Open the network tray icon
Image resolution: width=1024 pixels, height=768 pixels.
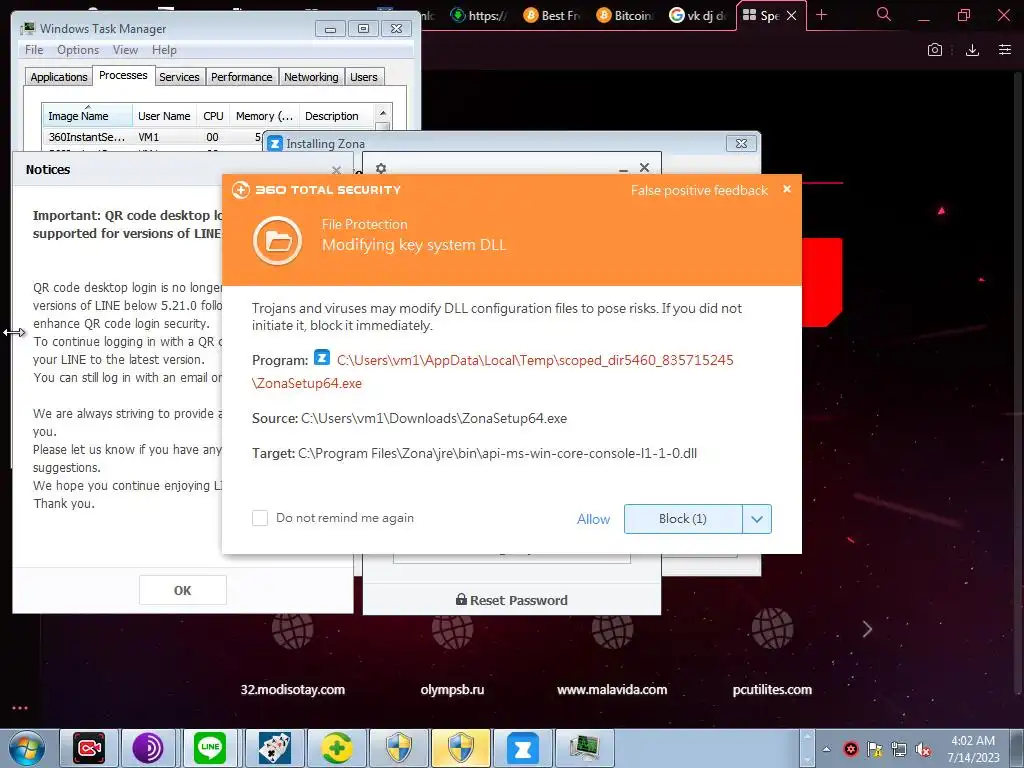[x=899, y=749]
